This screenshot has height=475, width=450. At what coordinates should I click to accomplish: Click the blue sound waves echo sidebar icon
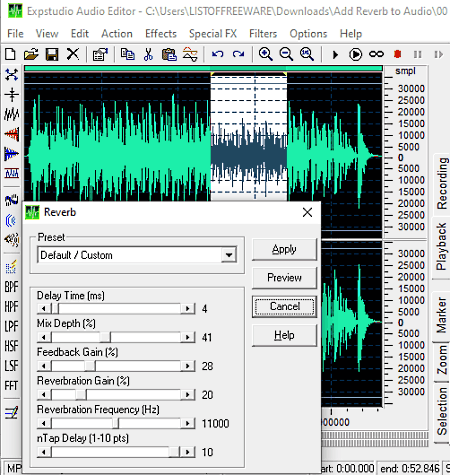[x=11, y=220]
